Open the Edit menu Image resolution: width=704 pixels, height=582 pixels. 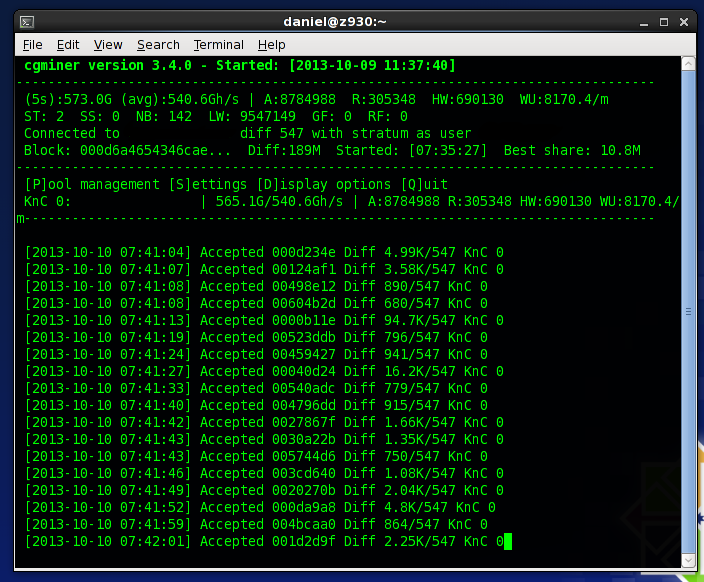coord(68,45)
